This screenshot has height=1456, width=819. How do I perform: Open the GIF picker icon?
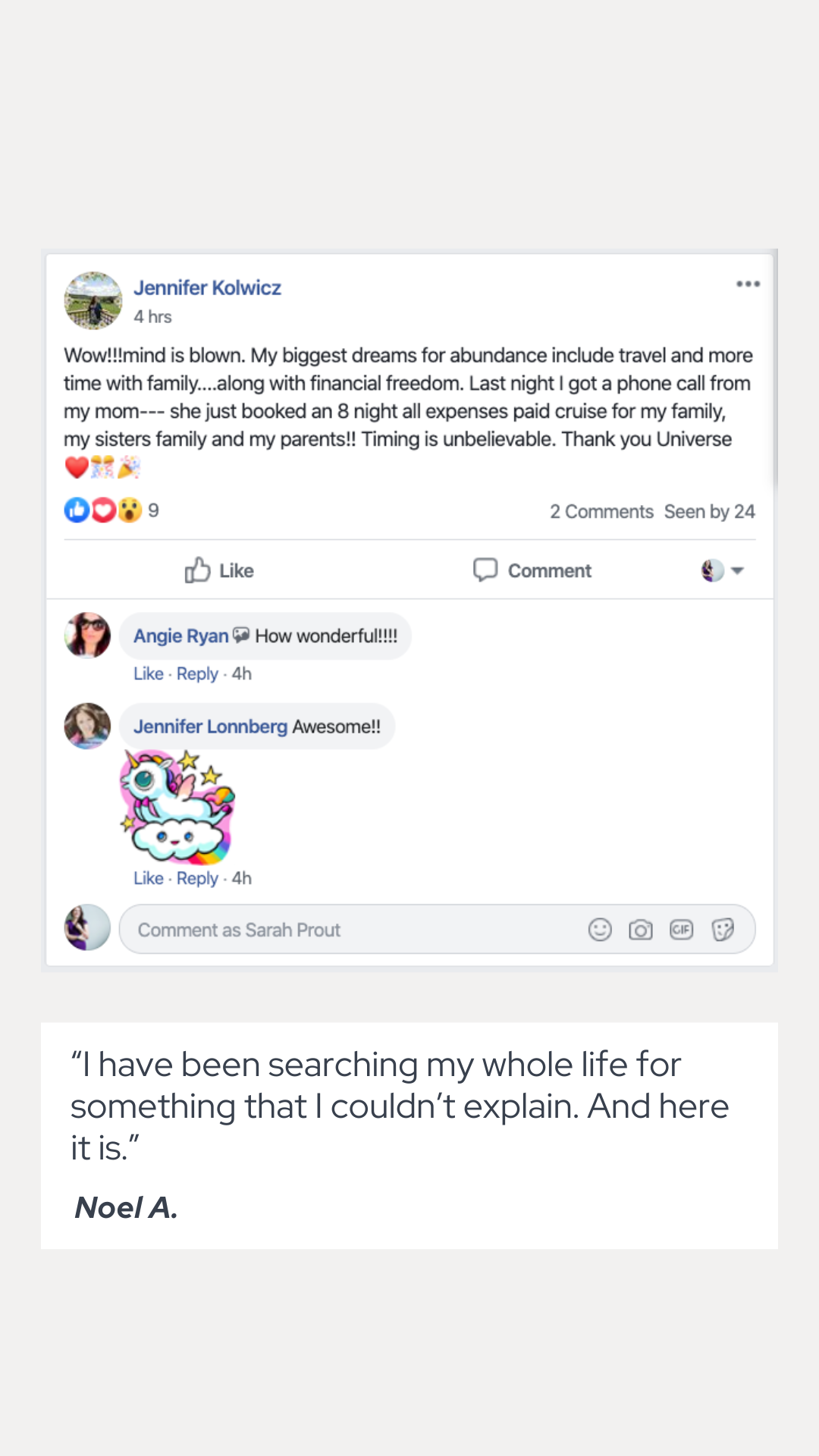[681, 930]
